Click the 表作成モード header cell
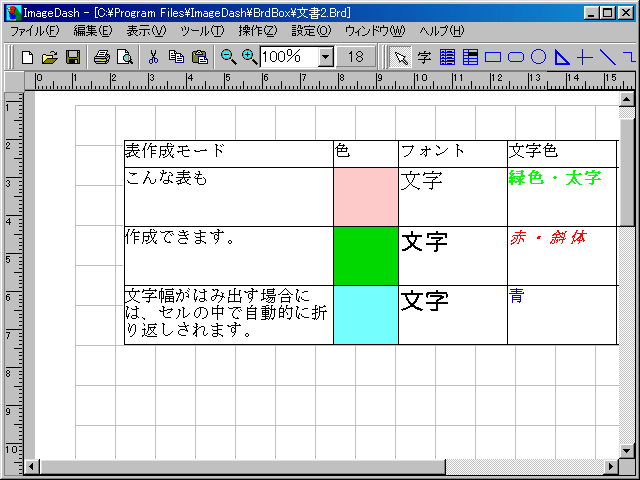Image resolution: width=640 pixels, height=480 pixels. pos(229,154)
